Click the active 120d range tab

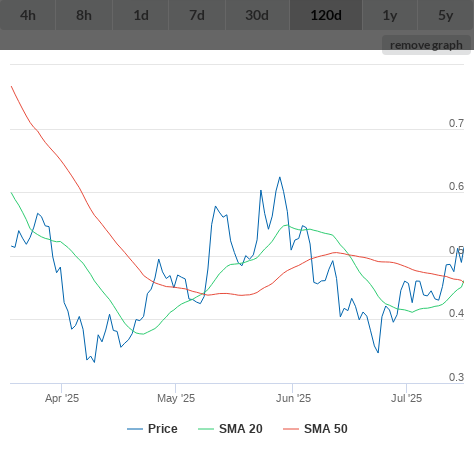coord(326,15)
